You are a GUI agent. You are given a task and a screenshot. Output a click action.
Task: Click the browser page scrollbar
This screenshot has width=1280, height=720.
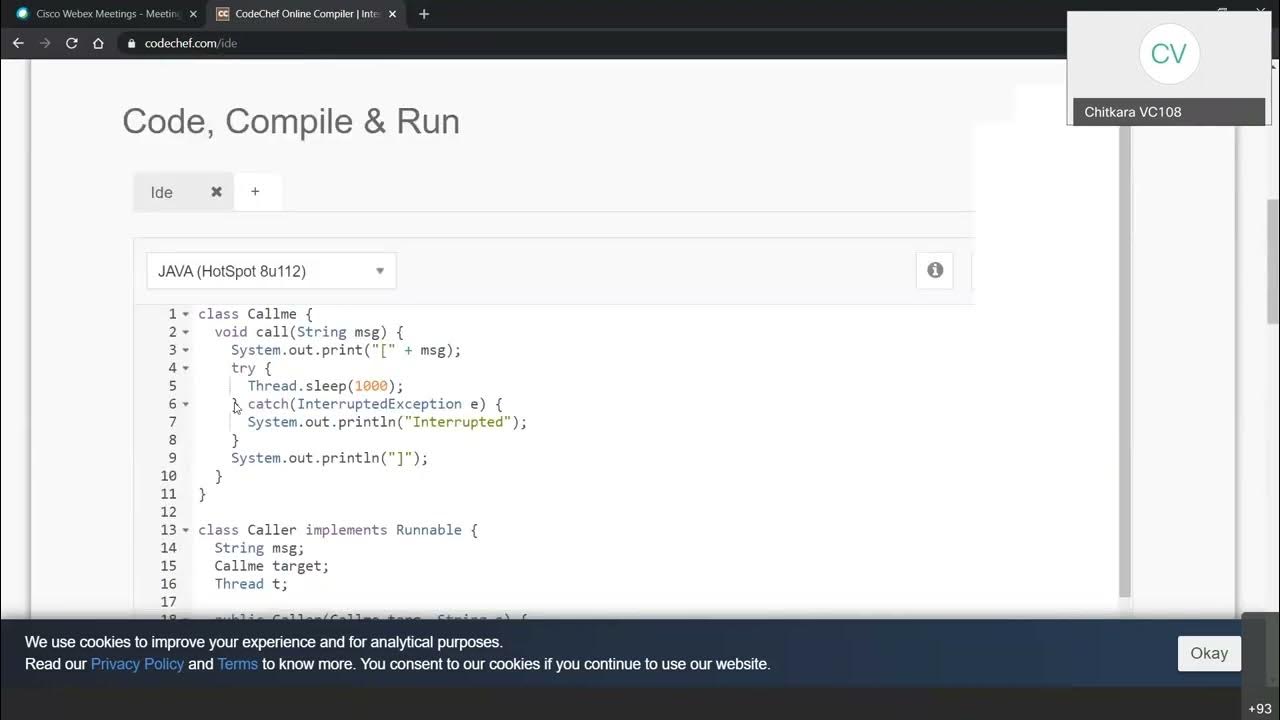point(1273,262)
